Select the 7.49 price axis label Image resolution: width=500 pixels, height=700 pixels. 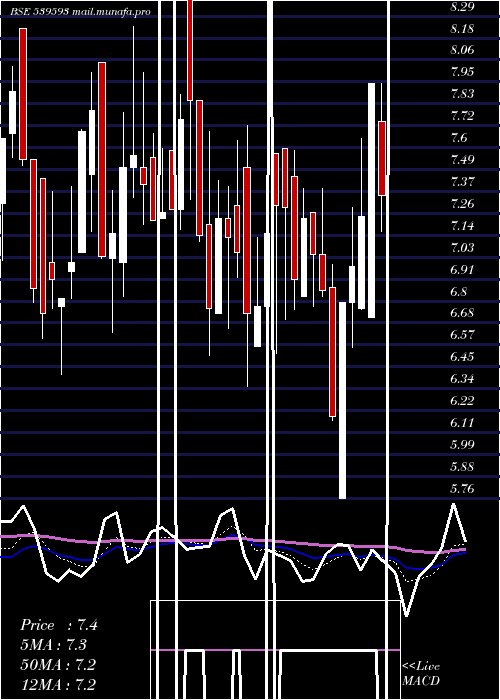[x=462, y=160]
